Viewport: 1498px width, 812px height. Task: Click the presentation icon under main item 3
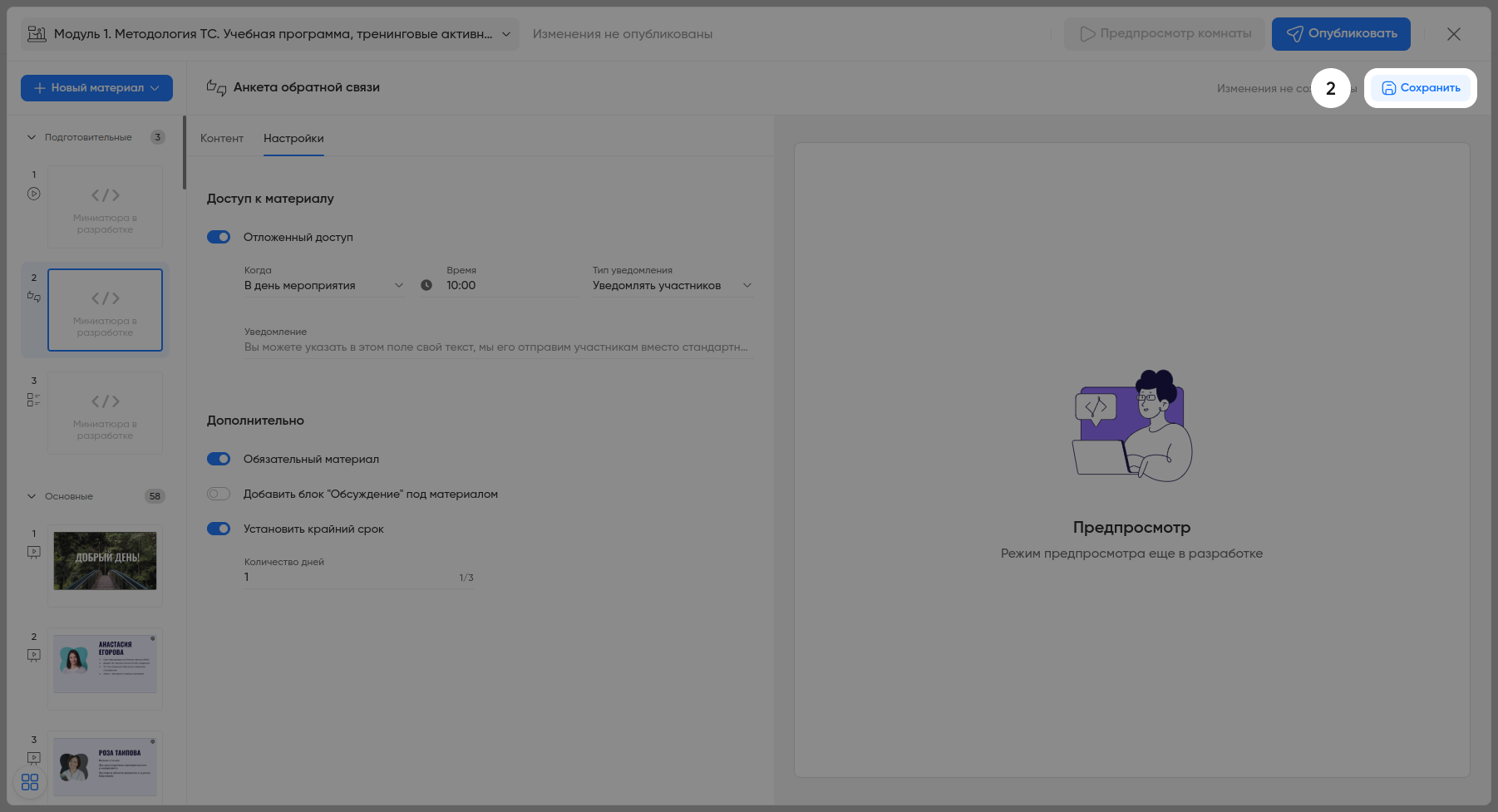coord(33,758)
